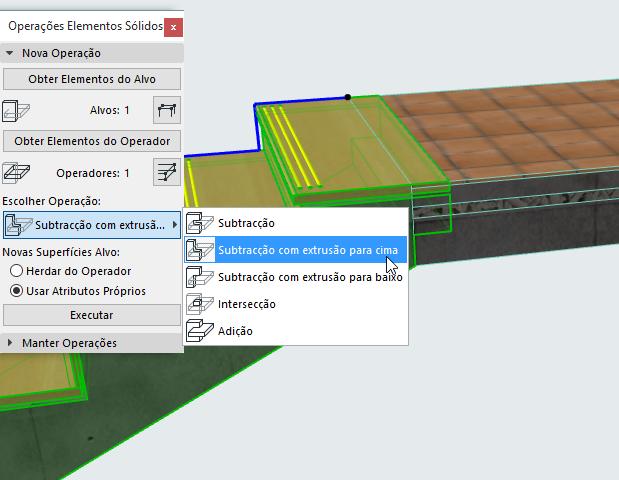Click the select operators icon button
The height and width of the screenshot is (480, 619).
[167, 172]
